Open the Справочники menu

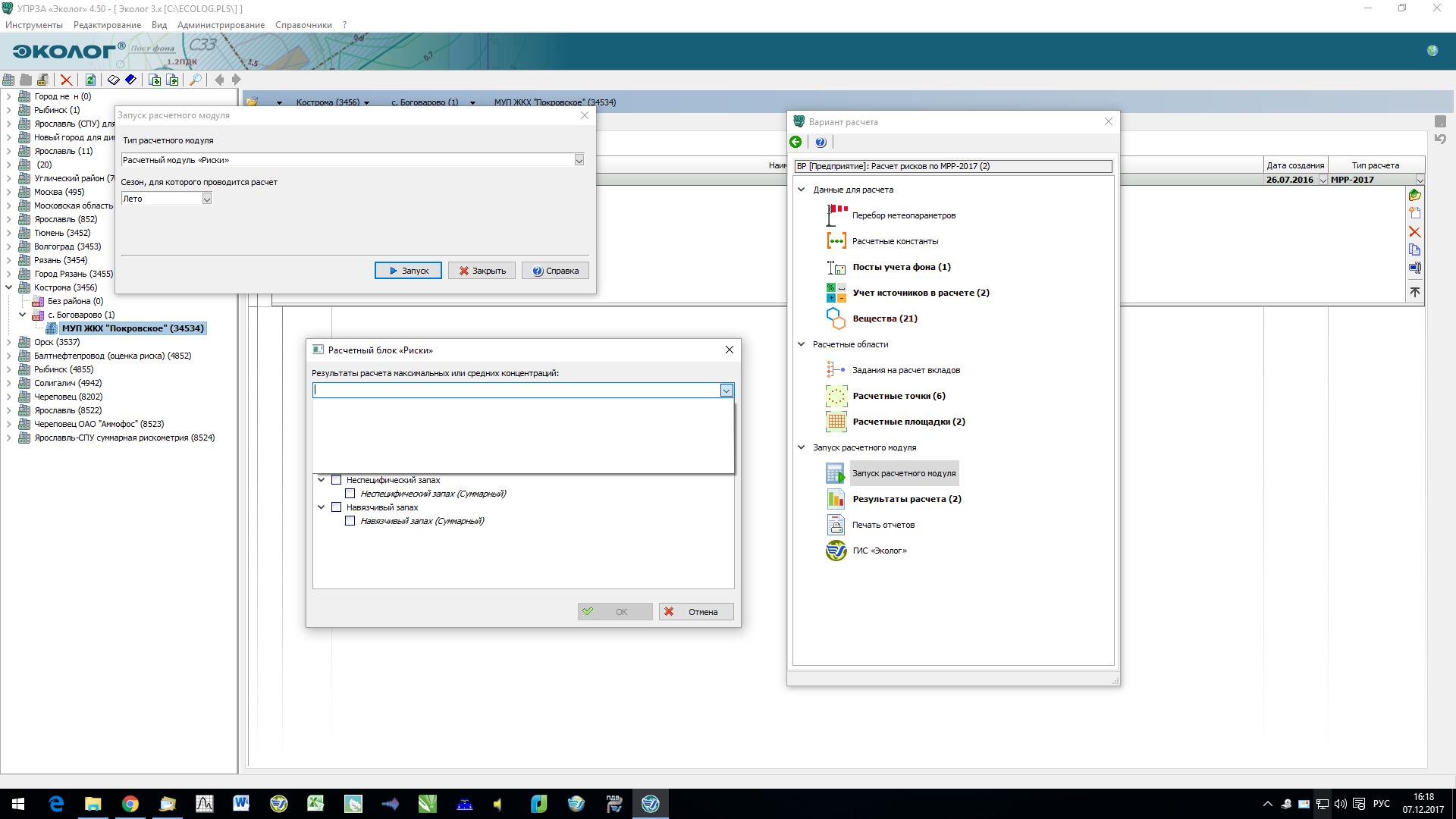pos(303,25)
